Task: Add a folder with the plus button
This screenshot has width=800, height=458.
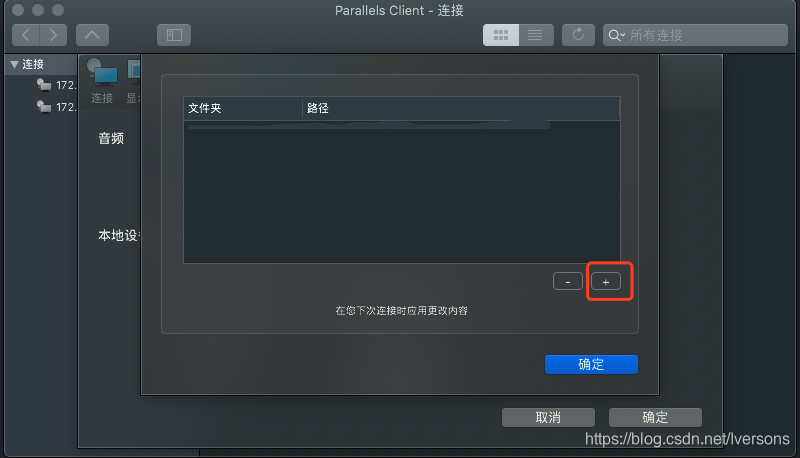Action: point(606,282)
